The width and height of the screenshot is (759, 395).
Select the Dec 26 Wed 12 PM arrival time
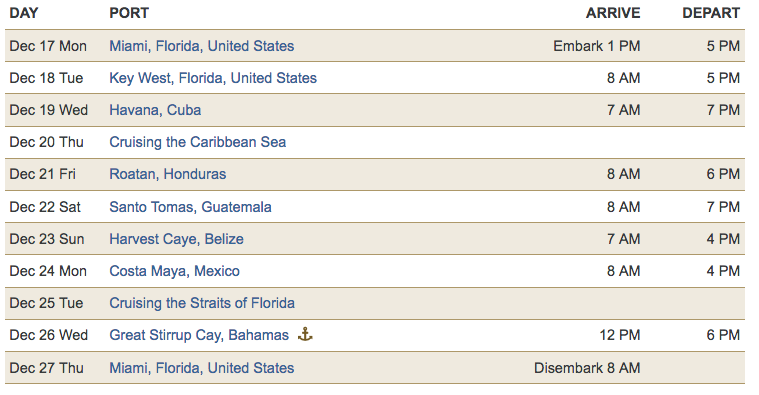(620, 334)
